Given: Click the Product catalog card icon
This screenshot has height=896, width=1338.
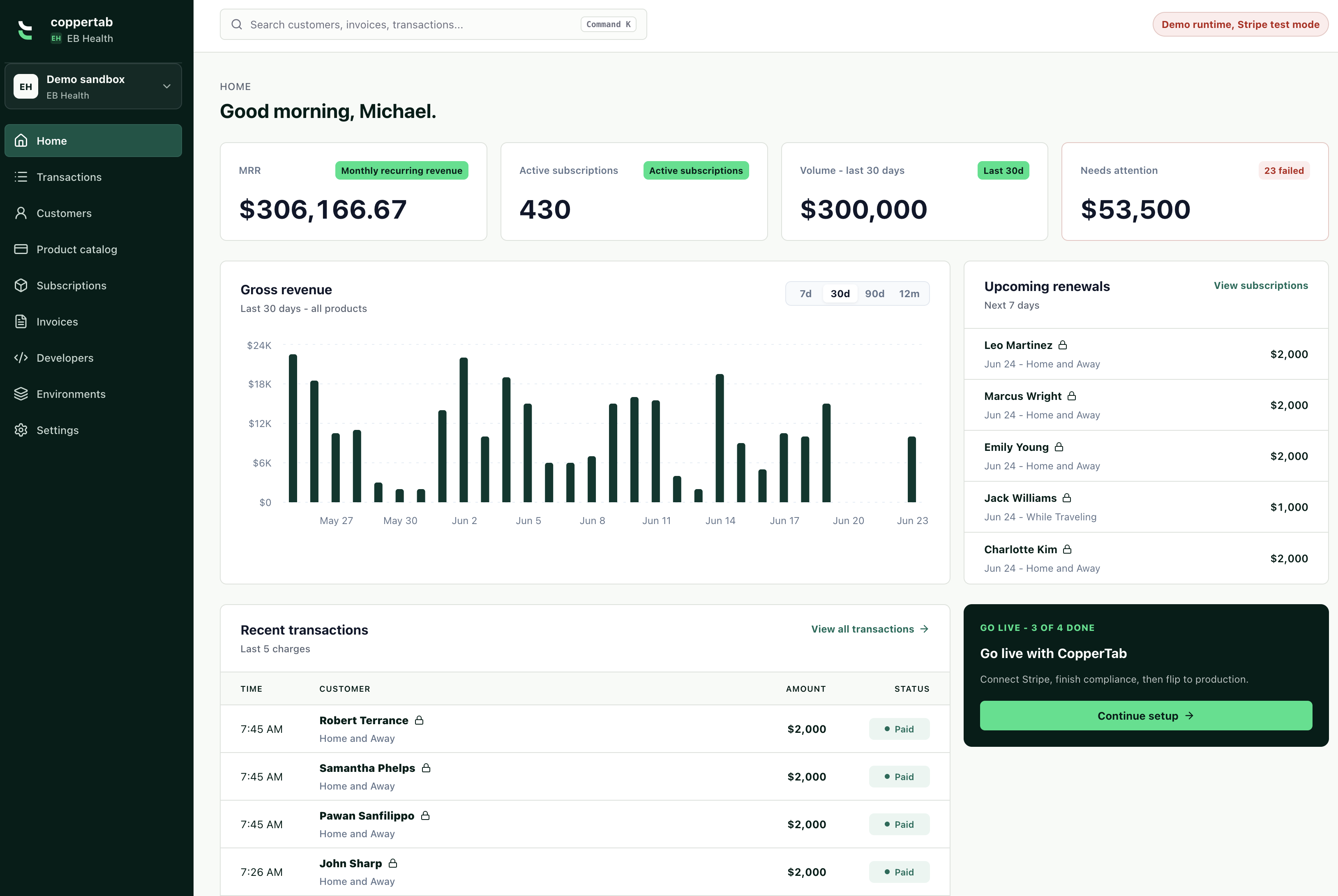Looking at the screenshot, I should click(x=21, y=249).
